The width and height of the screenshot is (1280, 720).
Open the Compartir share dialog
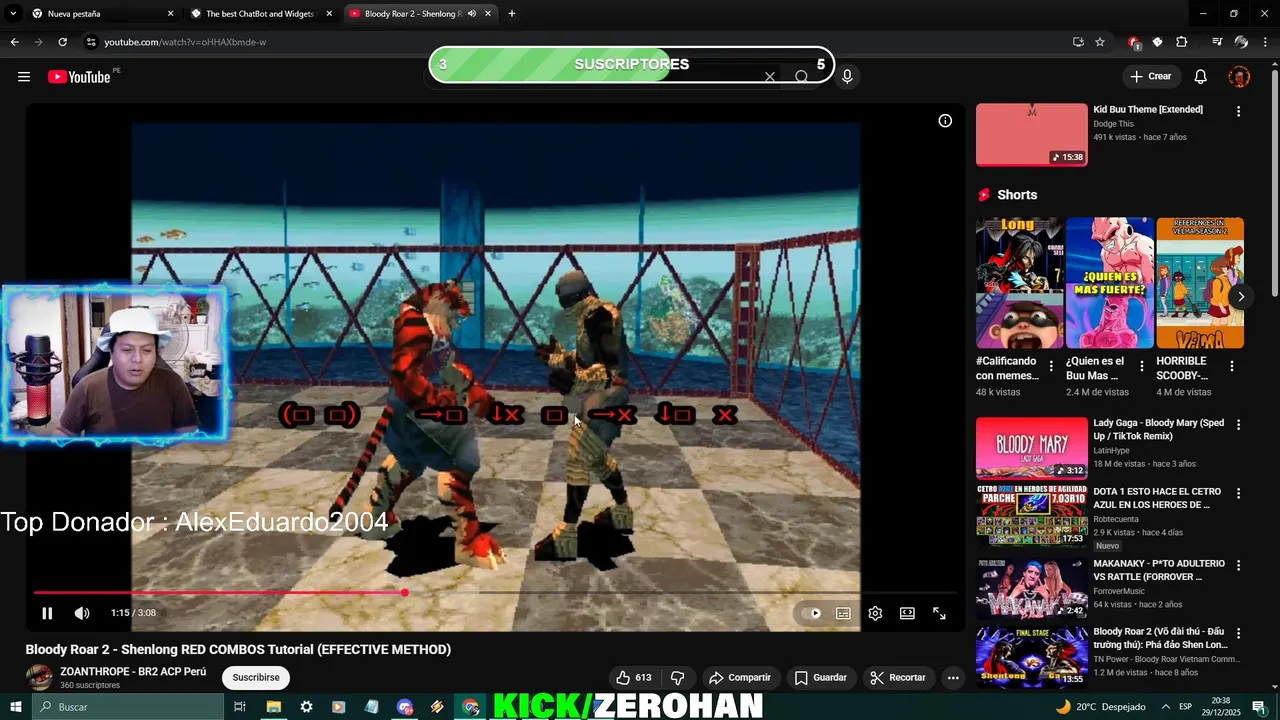[739, 677]
